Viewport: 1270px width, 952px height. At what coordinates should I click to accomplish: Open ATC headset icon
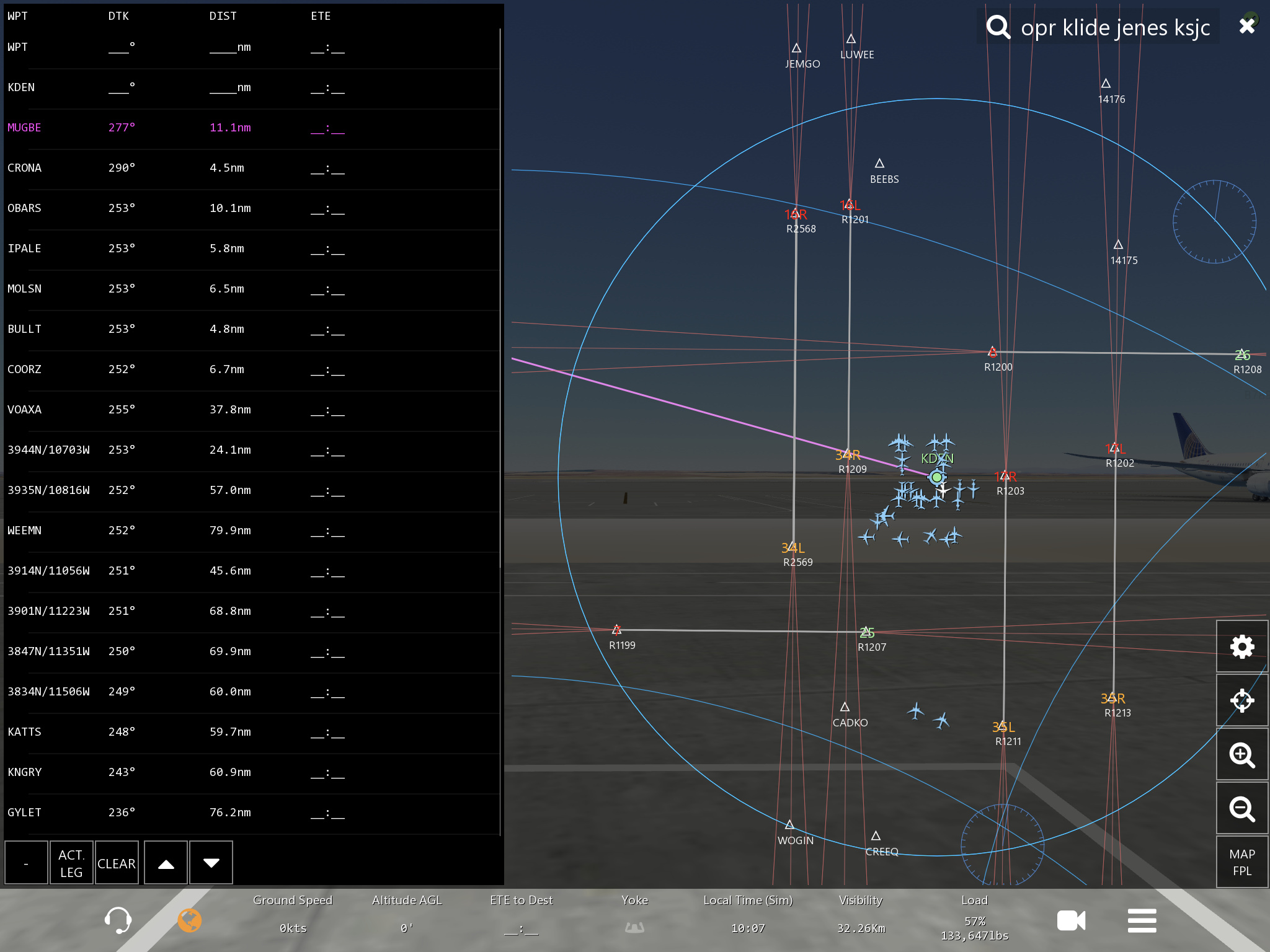117,920
